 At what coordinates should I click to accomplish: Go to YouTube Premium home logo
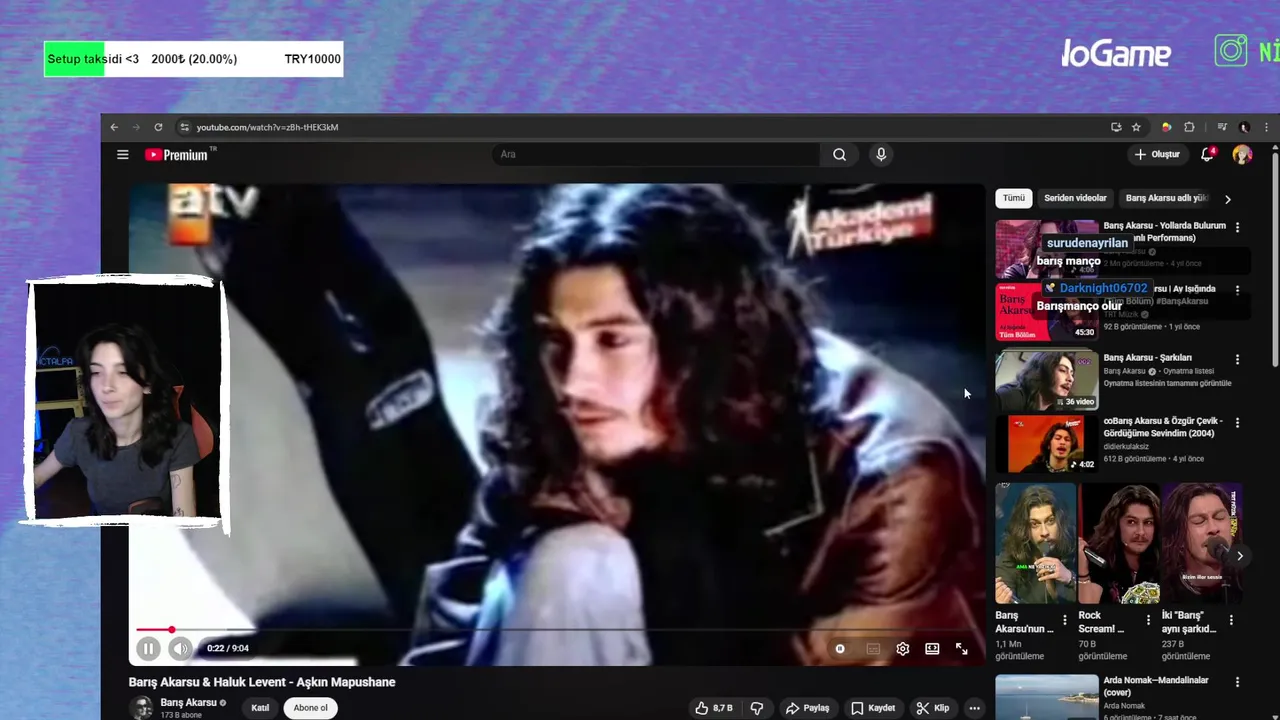pos(177,154)
